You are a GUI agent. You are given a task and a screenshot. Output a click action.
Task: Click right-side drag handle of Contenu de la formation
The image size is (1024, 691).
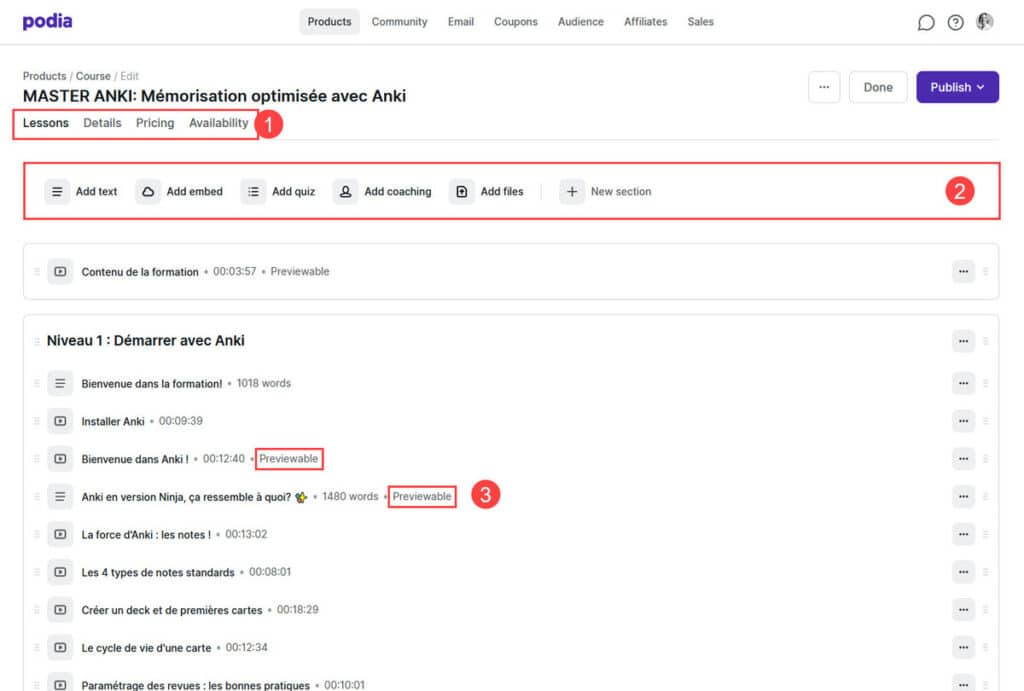[x=985, y=272]
